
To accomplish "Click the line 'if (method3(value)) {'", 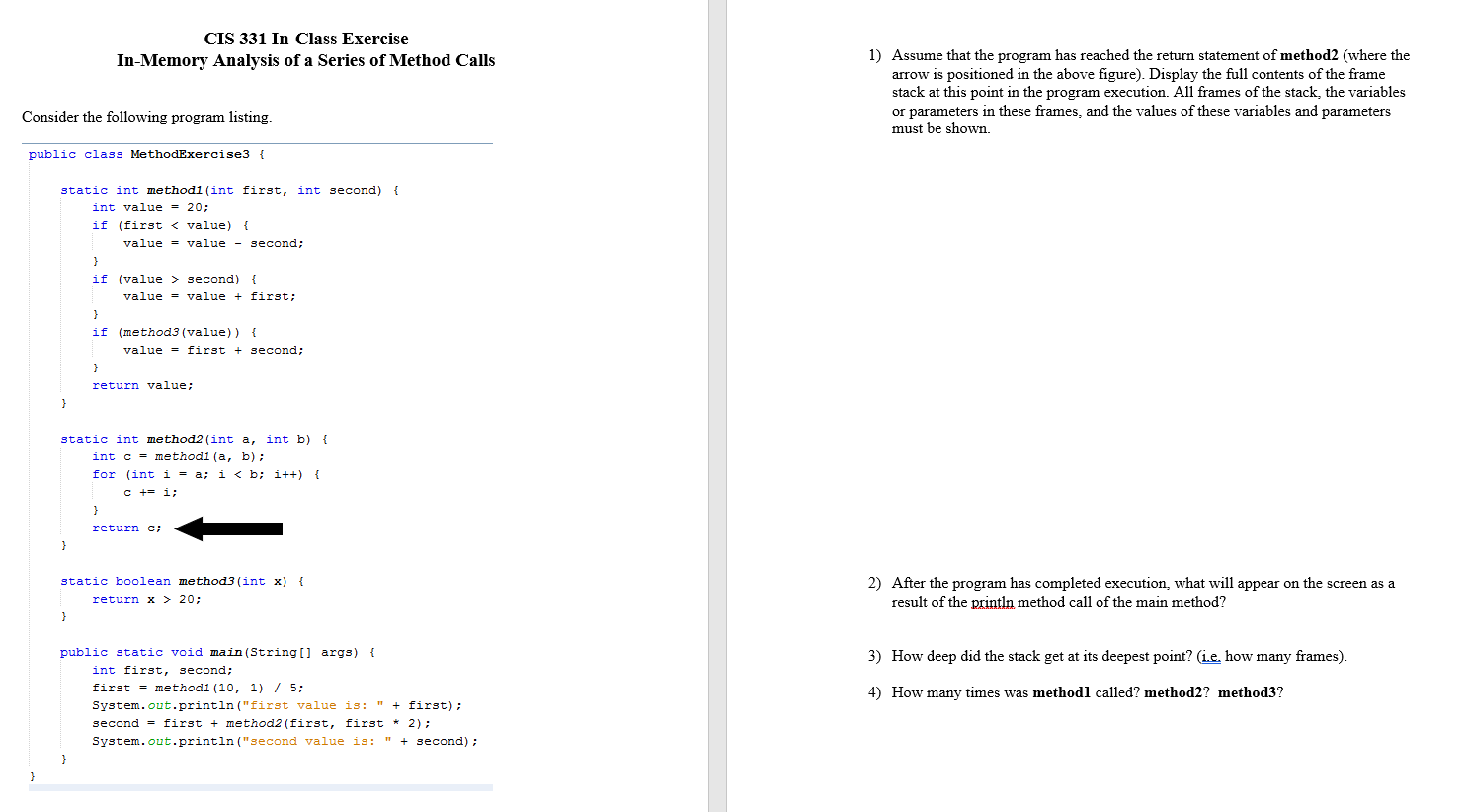I will pos(174,332).
